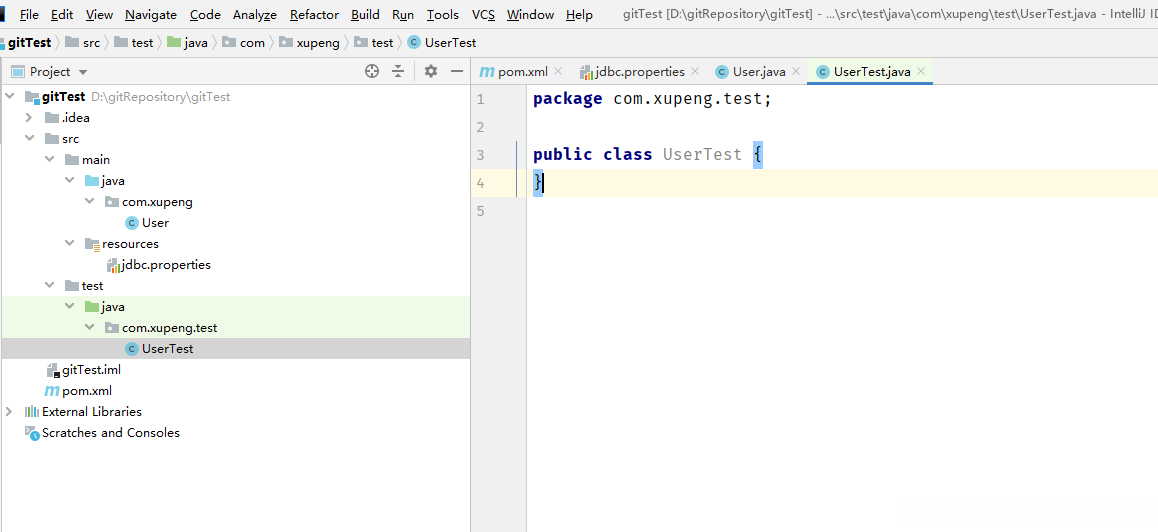Open the Run menu

(x=402, y=15)
